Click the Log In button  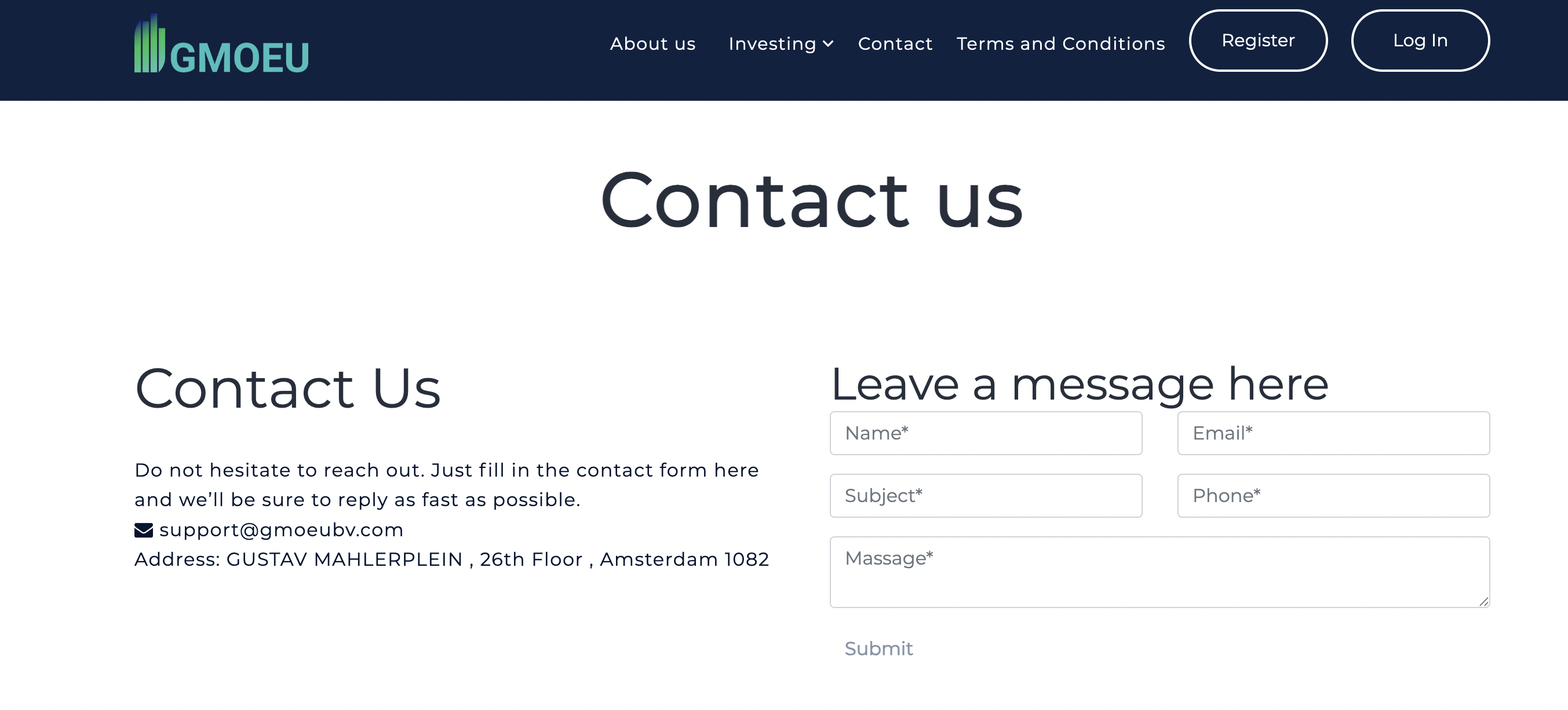[1420, 41]
